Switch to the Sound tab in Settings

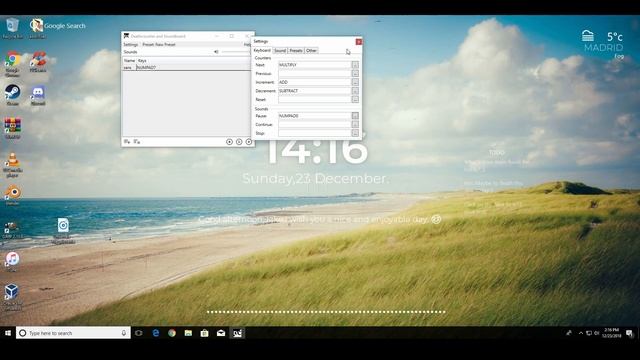click(x=280, y=51)
